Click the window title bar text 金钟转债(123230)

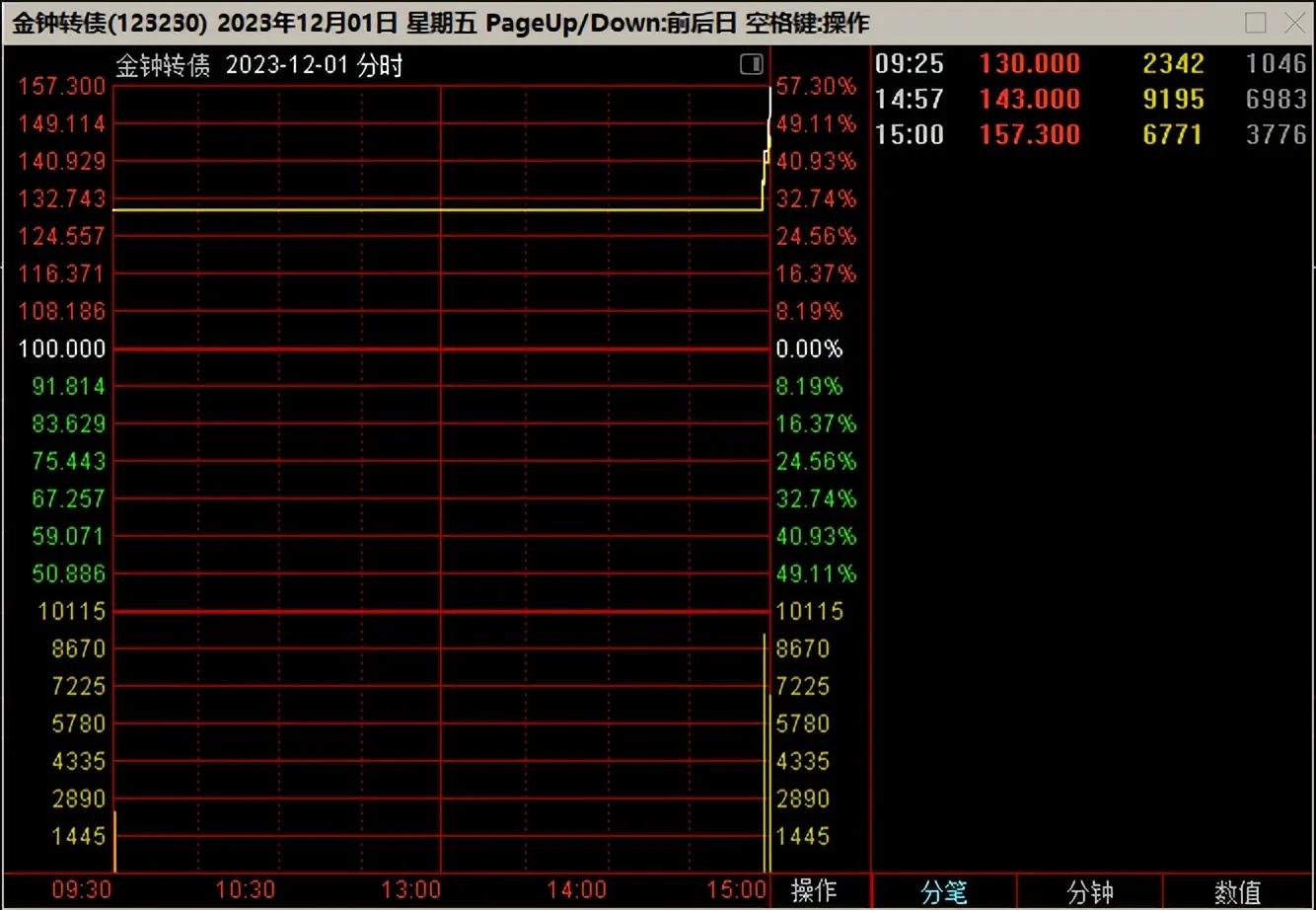pyautogui.click(x=110, y=23)
